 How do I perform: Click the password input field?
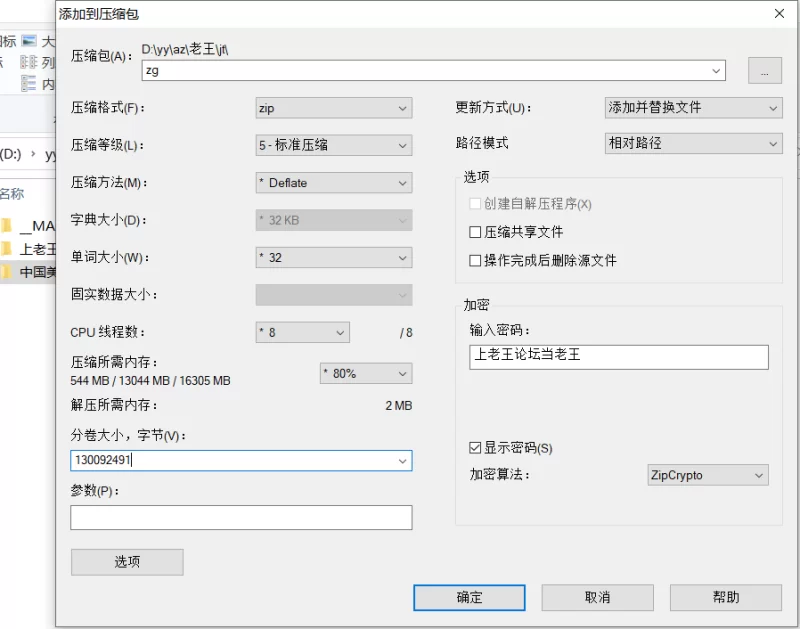tap(618, 357)
